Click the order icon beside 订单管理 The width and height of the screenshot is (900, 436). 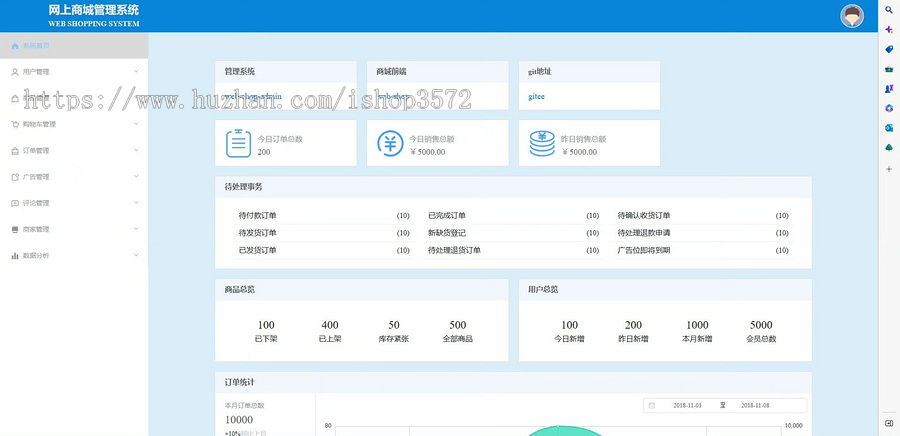click(x=15, y=151)
